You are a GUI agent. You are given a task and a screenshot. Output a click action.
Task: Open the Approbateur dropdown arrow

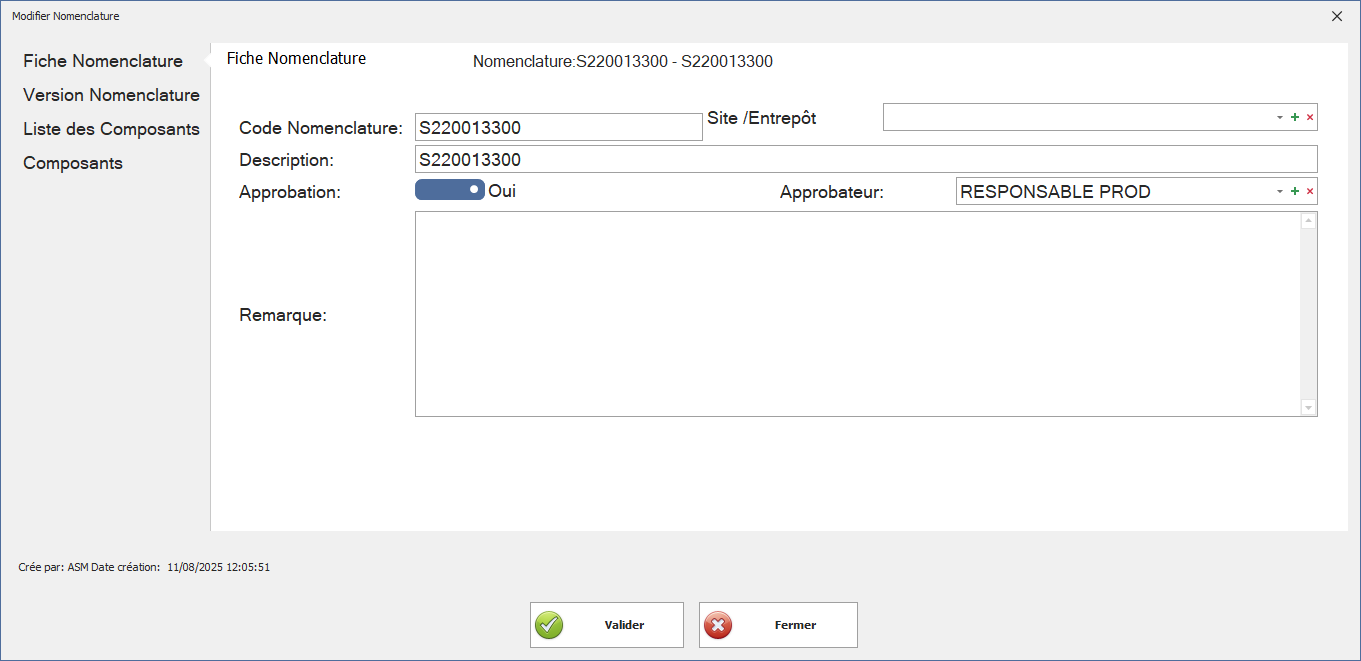(x=1279, y=191)
